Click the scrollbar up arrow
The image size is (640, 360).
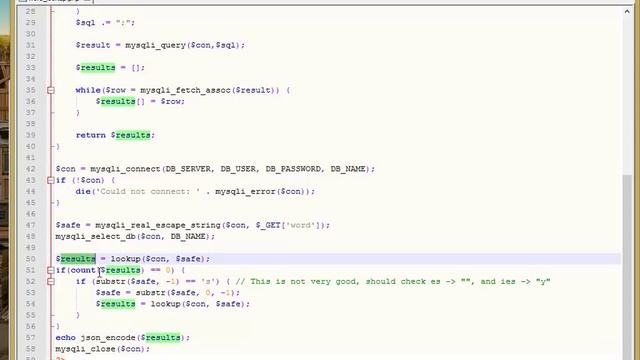click(x=627, y=12)
